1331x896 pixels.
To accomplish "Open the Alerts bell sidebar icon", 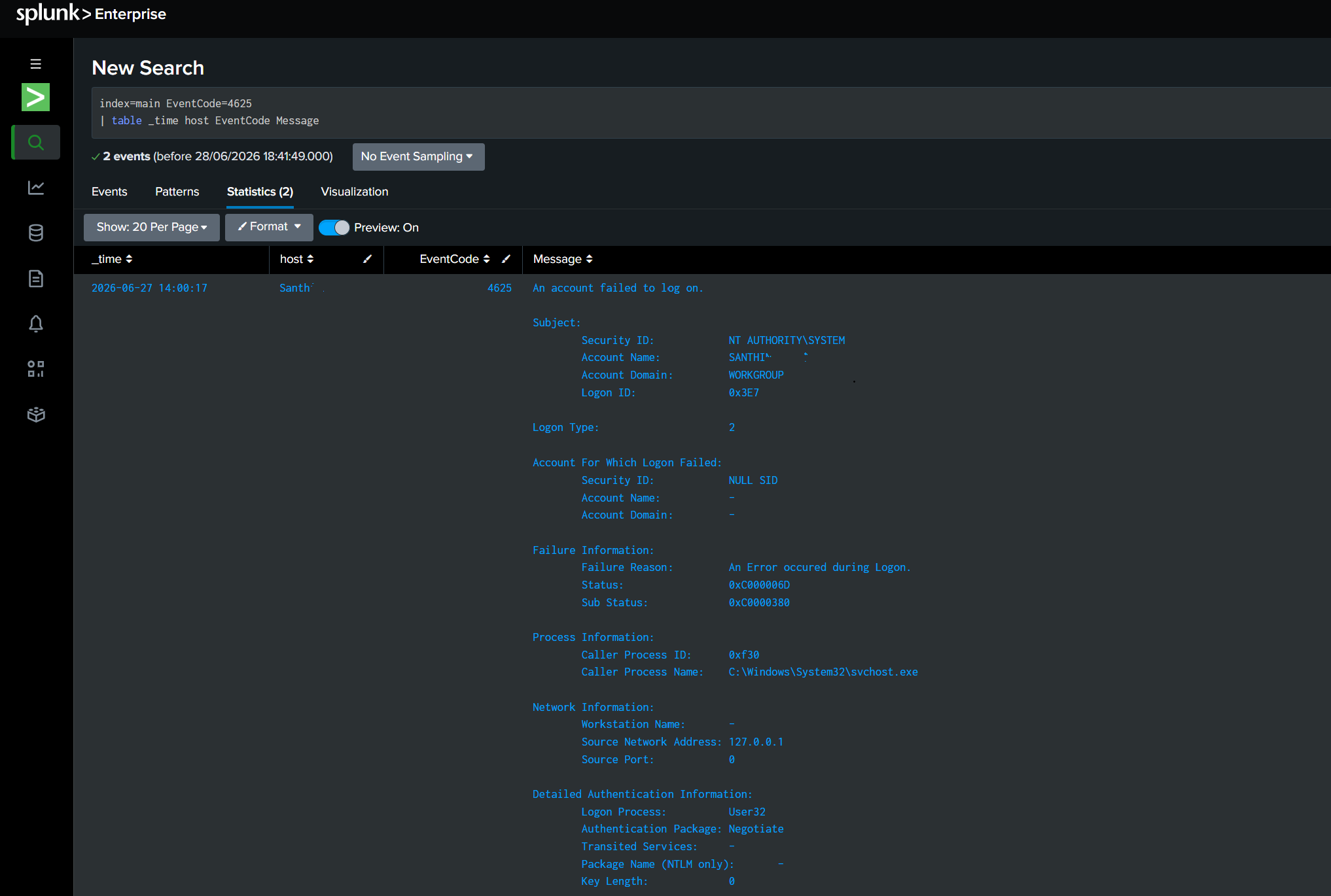I will click(x=36, y=324).
